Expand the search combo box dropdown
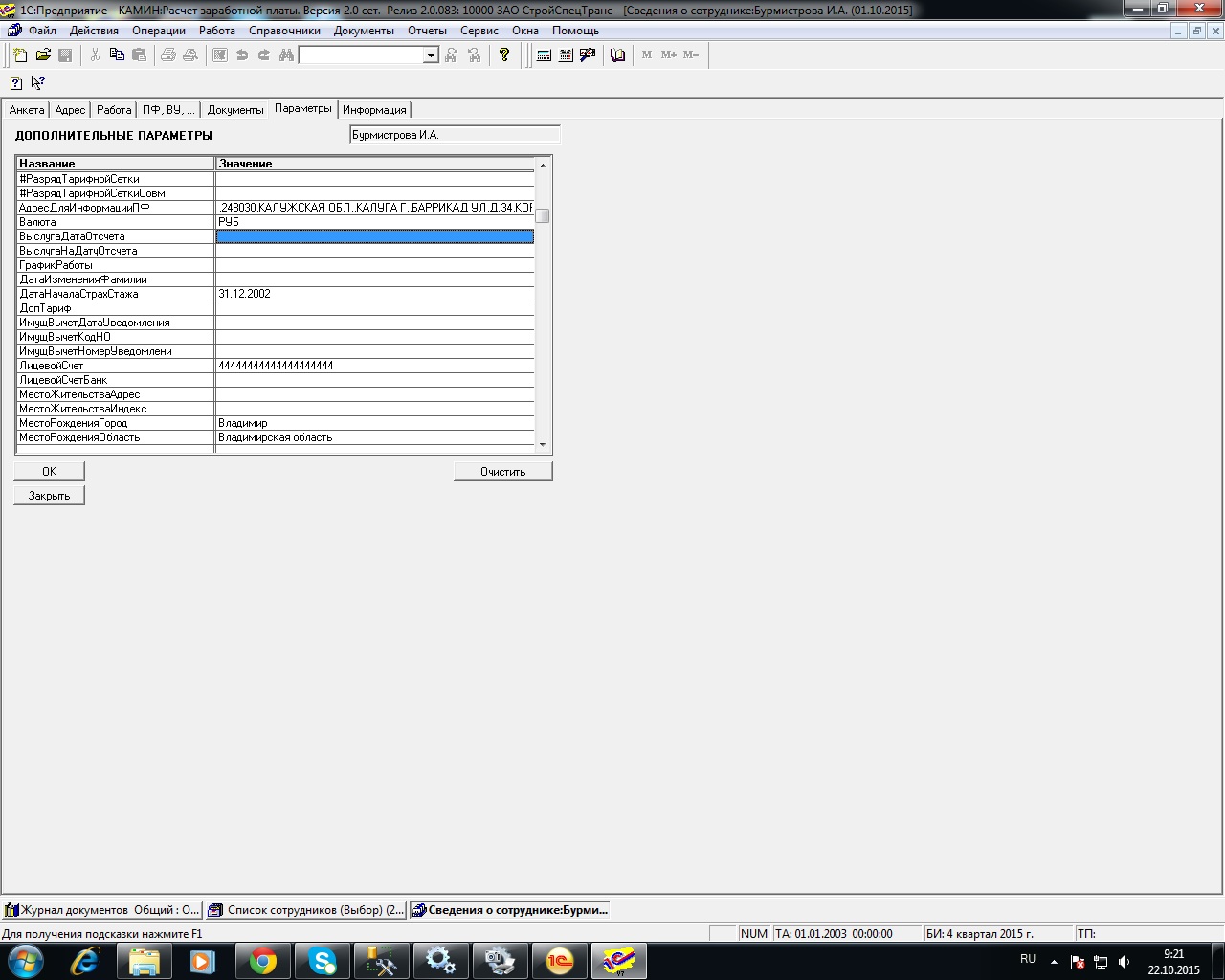 pos(431,56)
